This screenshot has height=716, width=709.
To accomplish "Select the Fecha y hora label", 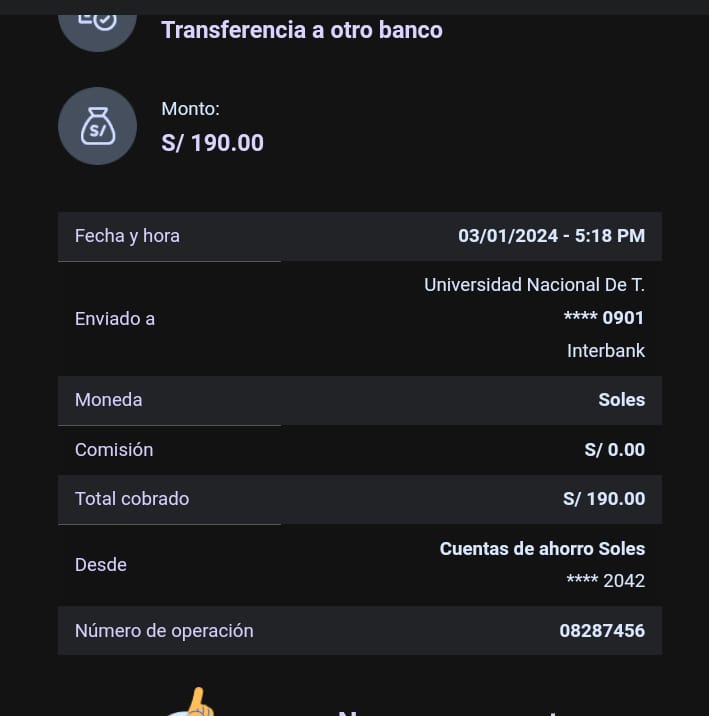I will (x=127, y=236).
